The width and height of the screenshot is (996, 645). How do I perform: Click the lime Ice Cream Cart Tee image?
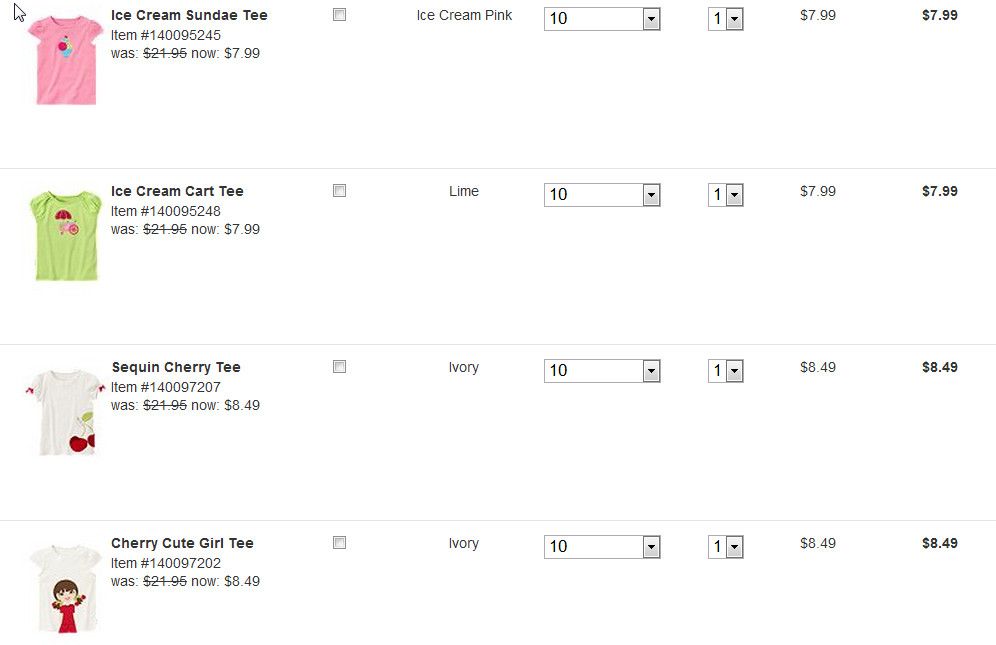[66, 235]
